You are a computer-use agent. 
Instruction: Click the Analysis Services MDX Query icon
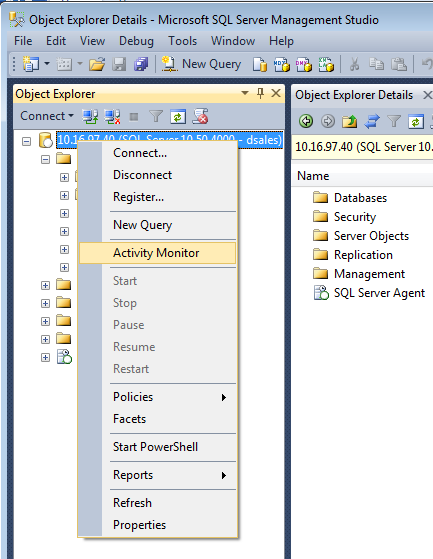[282, 65]
